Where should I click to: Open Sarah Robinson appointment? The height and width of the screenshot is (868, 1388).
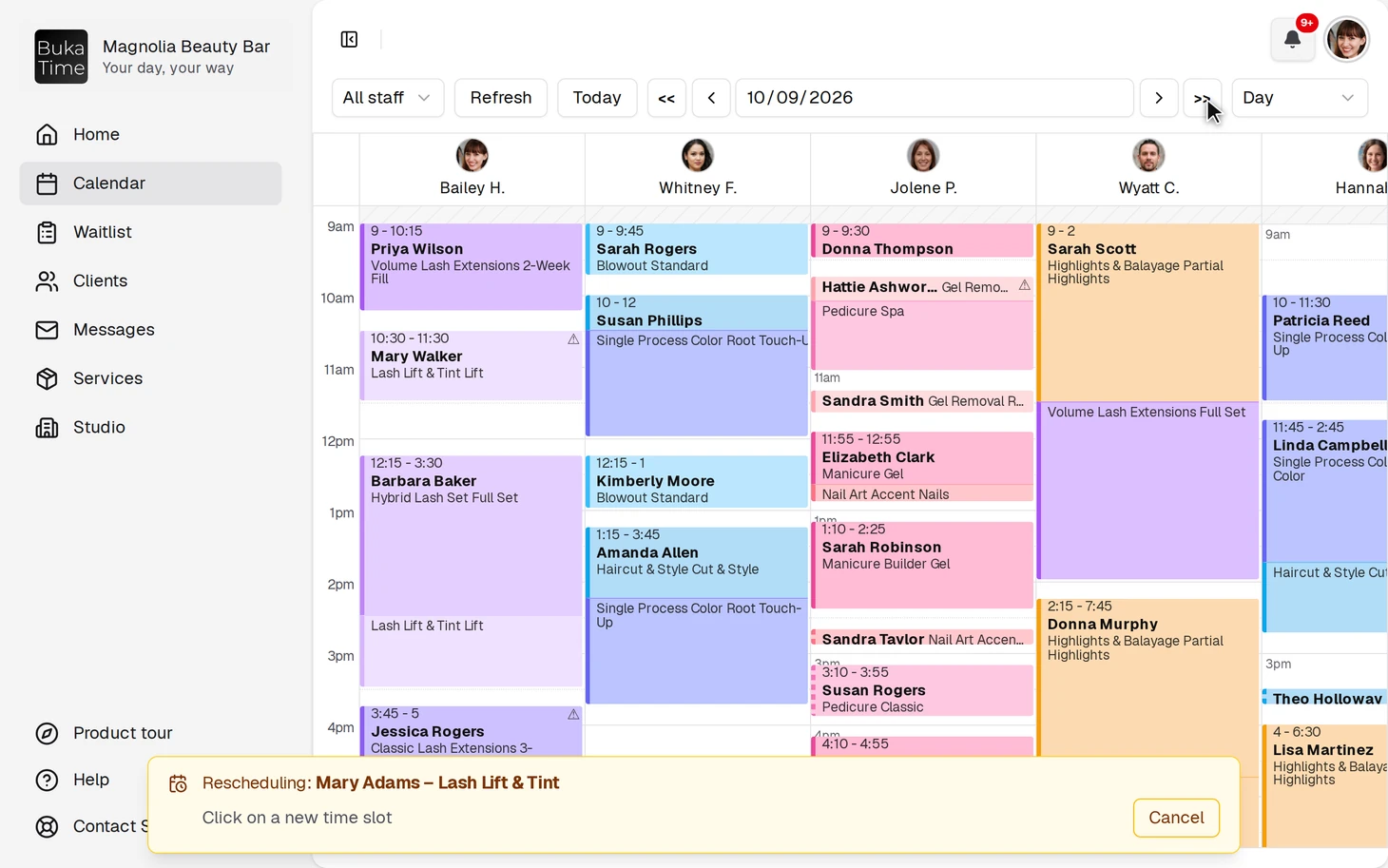coord(922,565)
